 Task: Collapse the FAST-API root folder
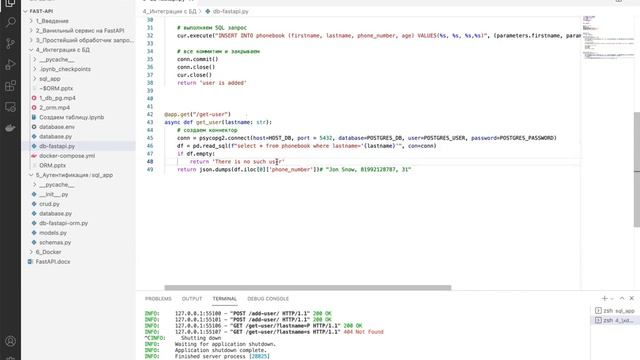click(26, 11)
